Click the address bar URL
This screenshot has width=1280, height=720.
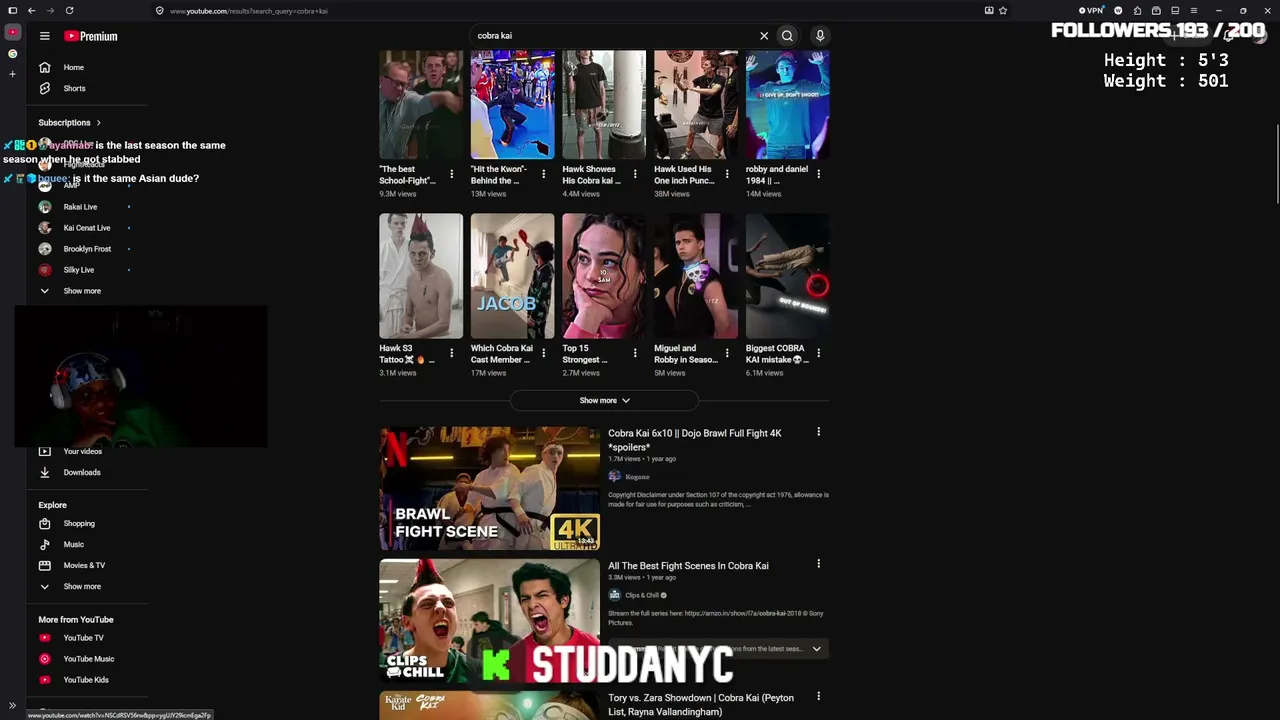(x=249, y=11)
